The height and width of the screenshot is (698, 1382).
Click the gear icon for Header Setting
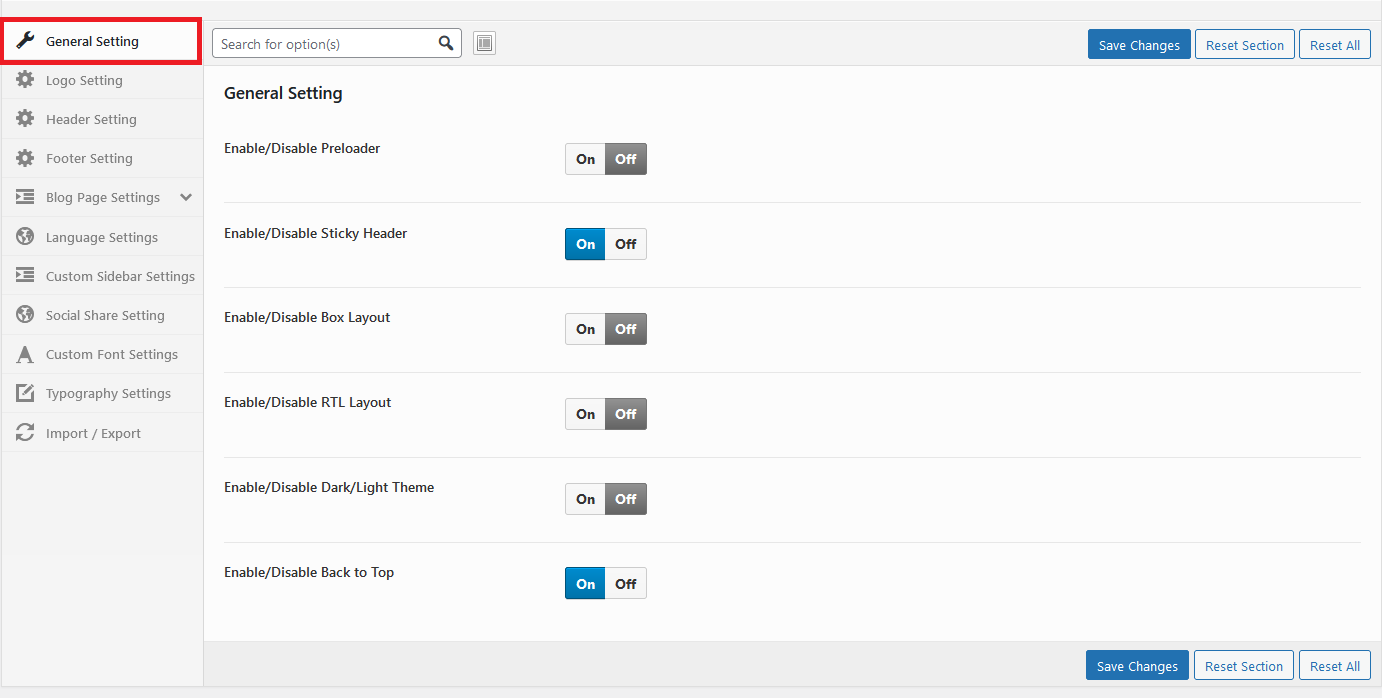(x=25, y=119)
